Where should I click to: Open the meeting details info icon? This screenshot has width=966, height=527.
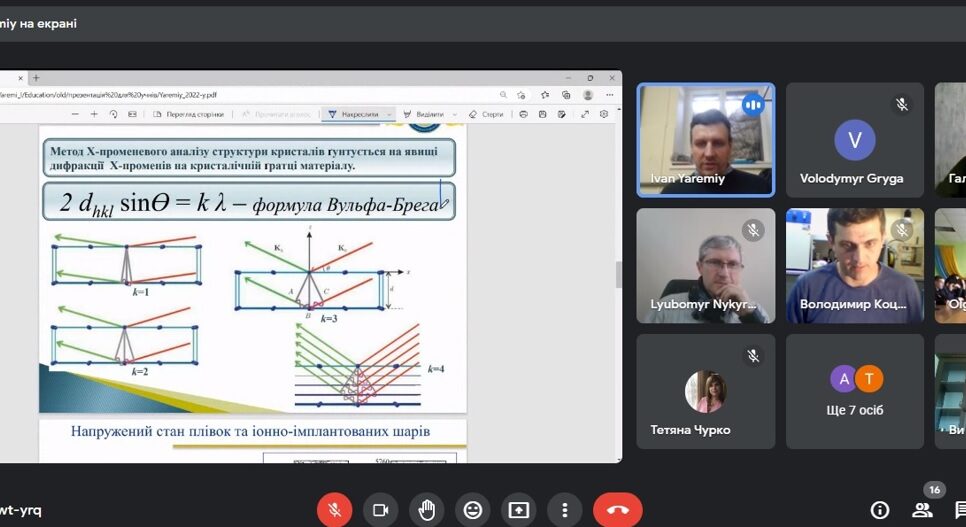(x=880, y=510)
